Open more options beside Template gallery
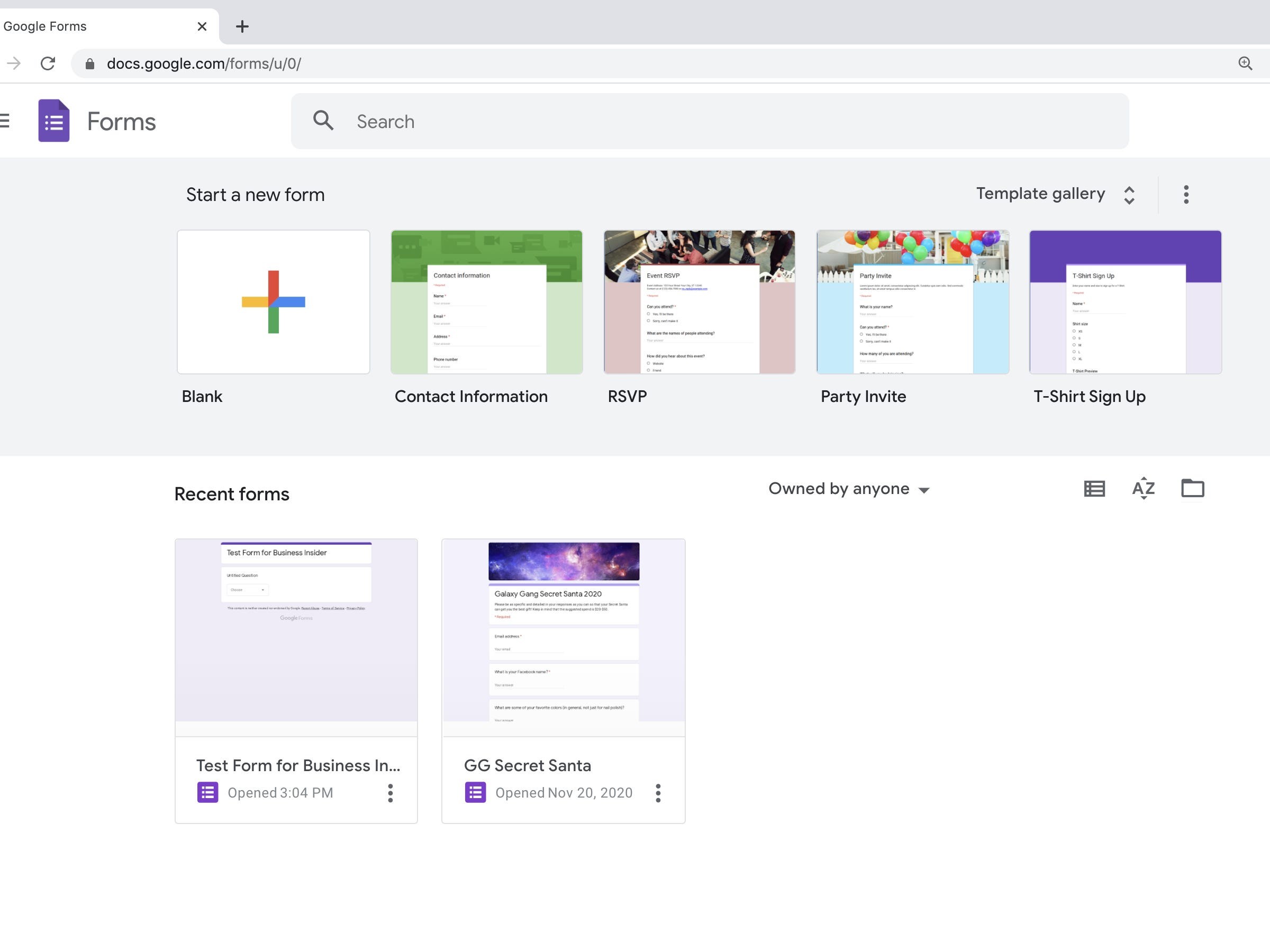 click(x=1186, y=195)
